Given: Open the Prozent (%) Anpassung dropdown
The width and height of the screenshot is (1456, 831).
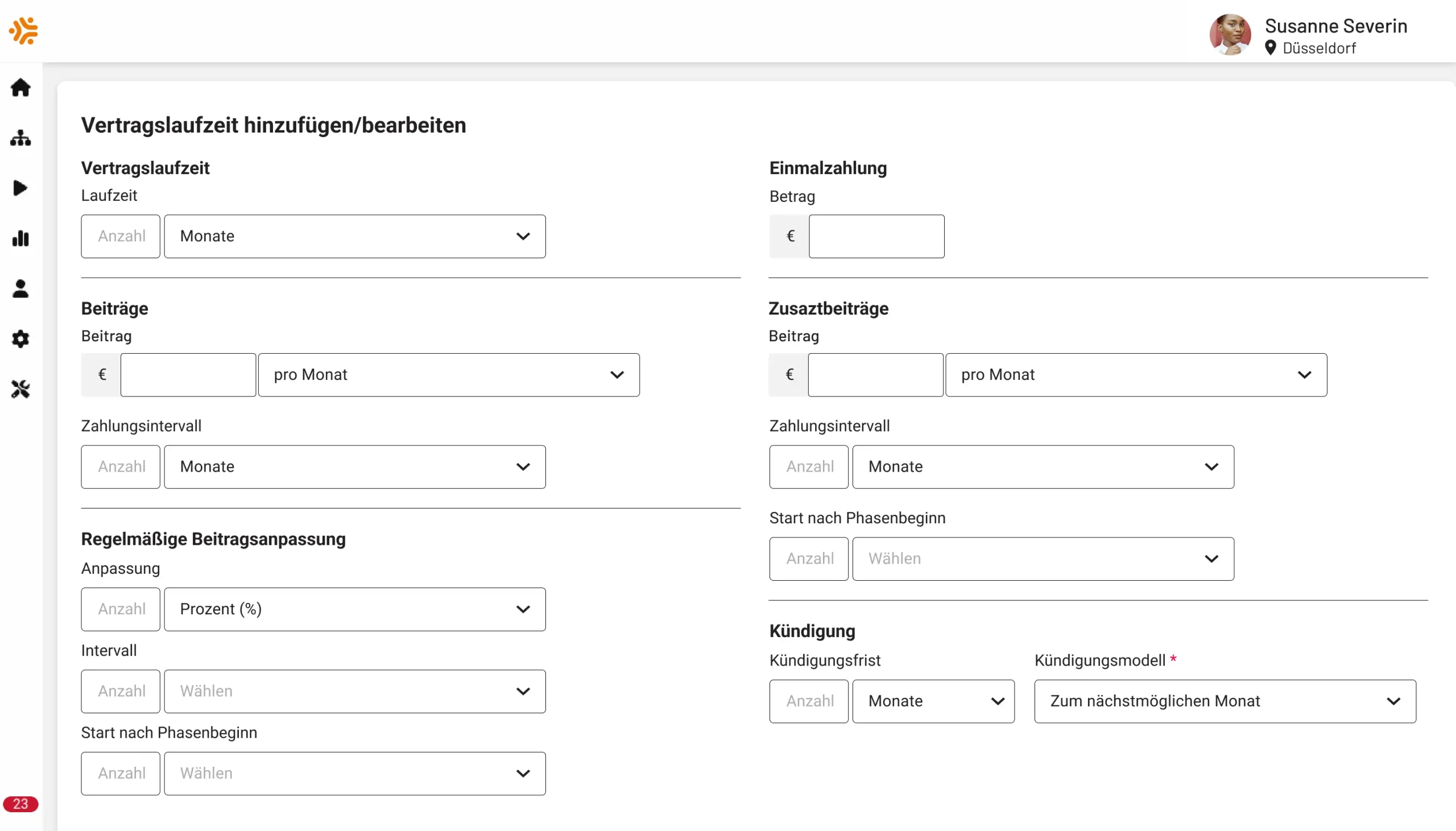Looking at the screenshot, I should pyautogui.click(x=354, y=609).
